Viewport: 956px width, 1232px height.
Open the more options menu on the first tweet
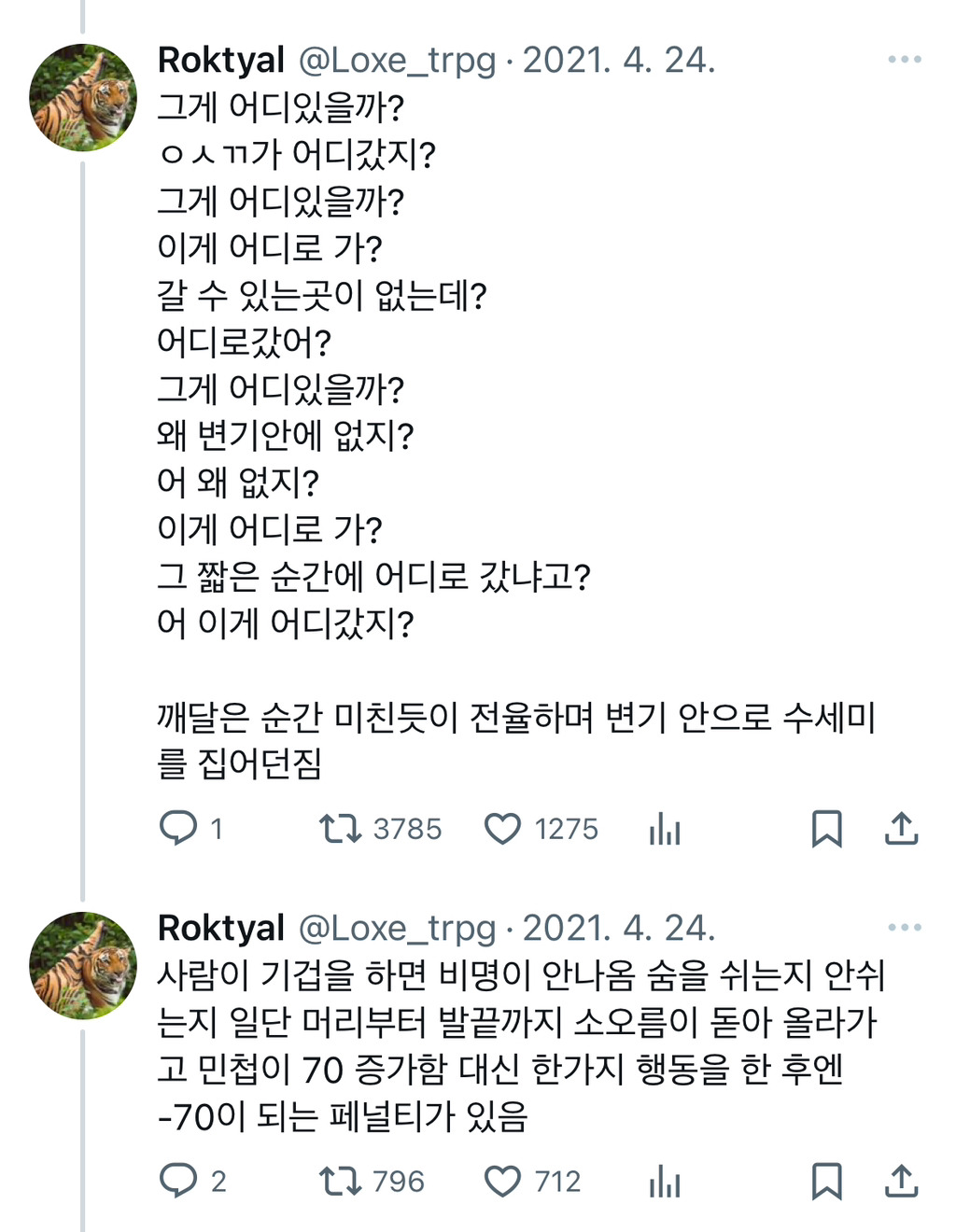pos(904,60)
